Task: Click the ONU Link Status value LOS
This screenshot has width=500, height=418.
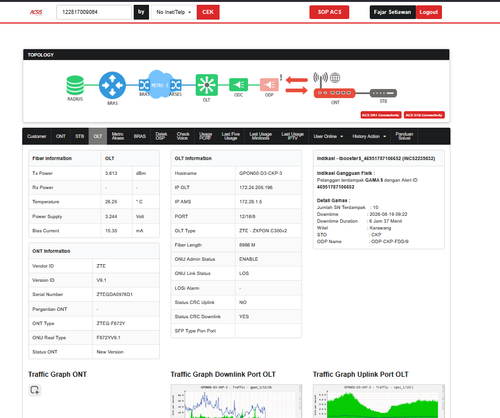Action: click(244, 273)
